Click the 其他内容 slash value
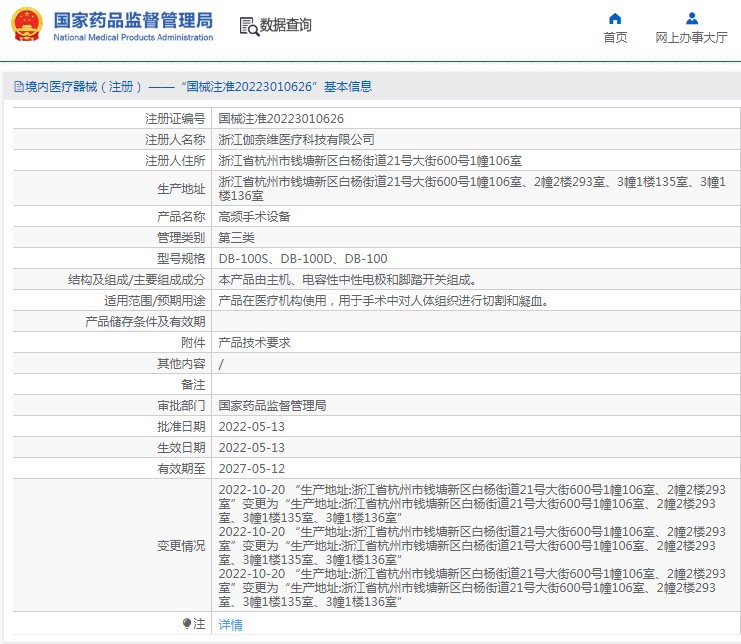 pos(221,364)
